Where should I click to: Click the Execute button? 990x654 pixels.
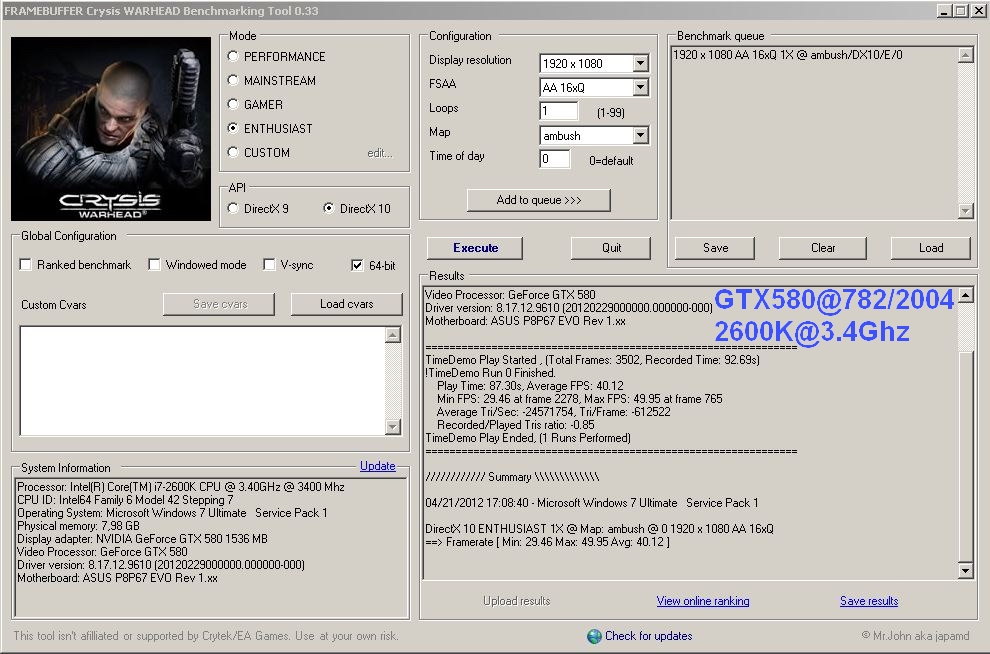click(475, 248)
